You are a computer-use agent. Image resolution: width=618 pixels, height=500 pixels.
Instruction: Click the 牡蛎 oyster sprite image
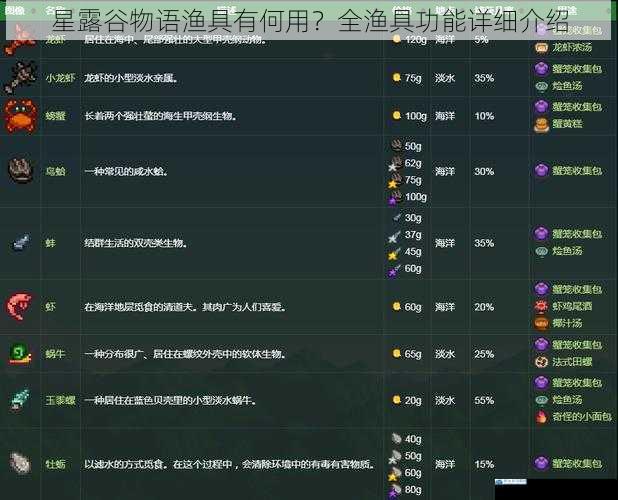20,463
